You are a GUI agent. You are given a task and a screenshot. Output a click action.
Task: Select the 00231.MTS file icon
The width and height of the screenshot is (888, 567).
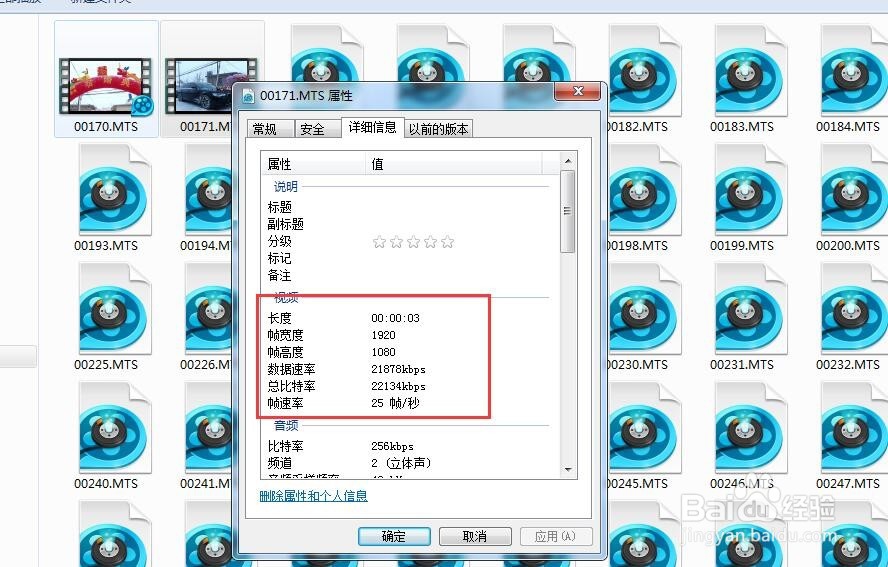[x=751, y=309]
